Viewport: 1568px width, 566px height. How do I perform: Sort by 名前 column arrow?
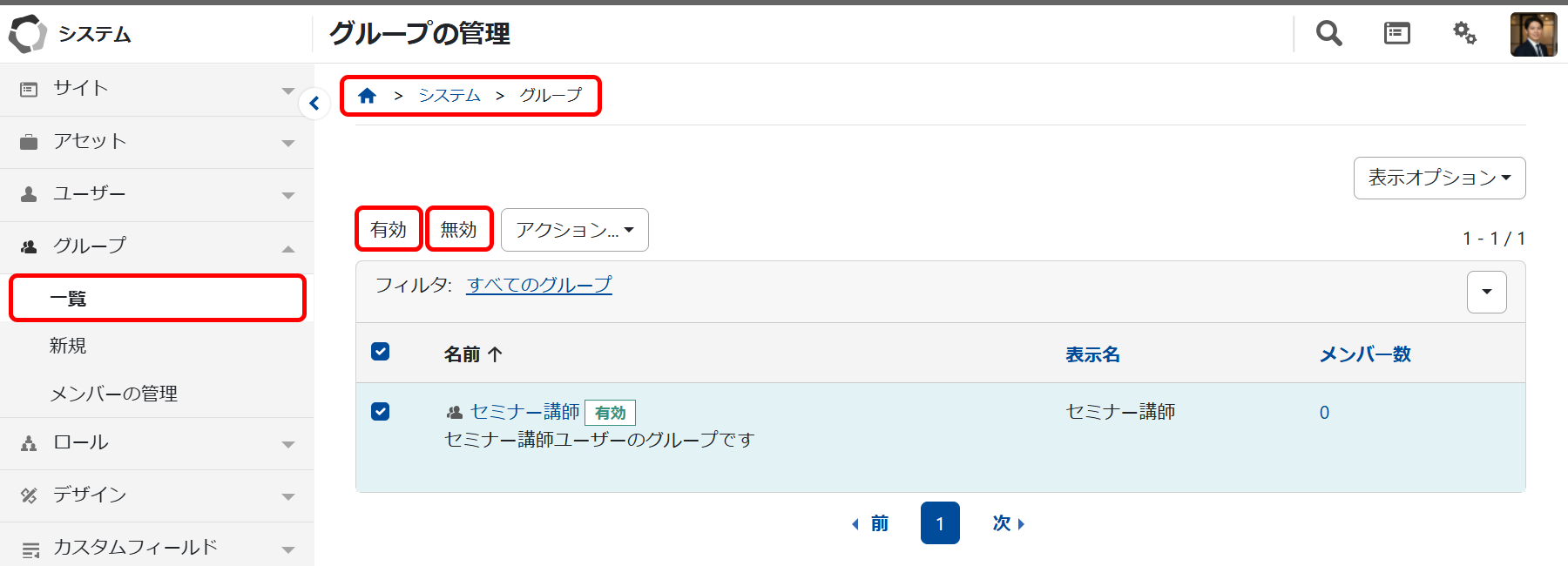click(495, 354)
